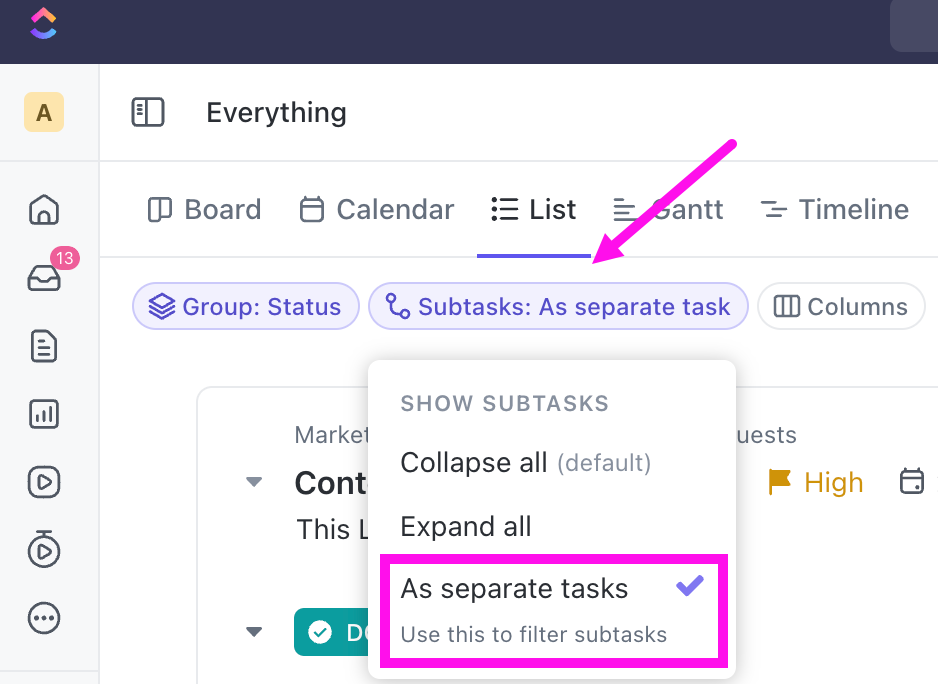Click the Columns button
The image size is (938, 684).
click(x=841, y=307)
